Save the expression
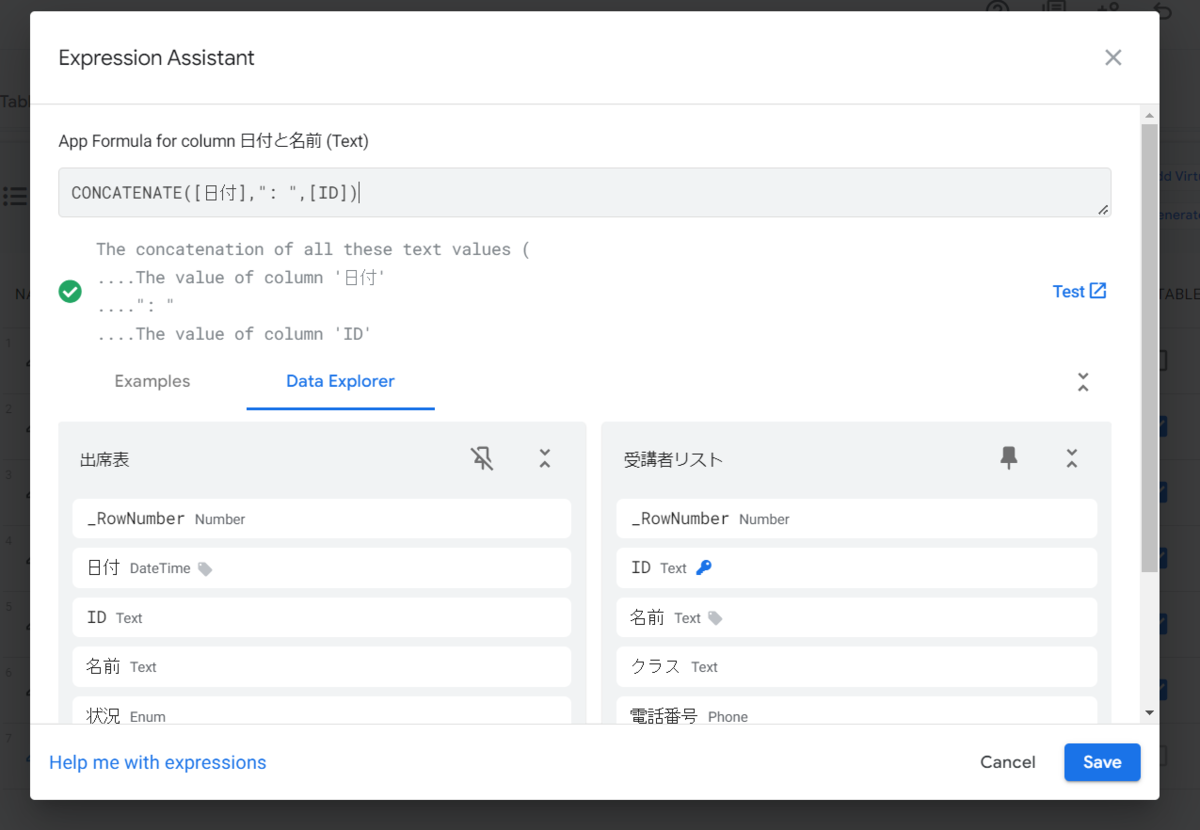Viewport: 1200px width, 830px height. 1102,762
